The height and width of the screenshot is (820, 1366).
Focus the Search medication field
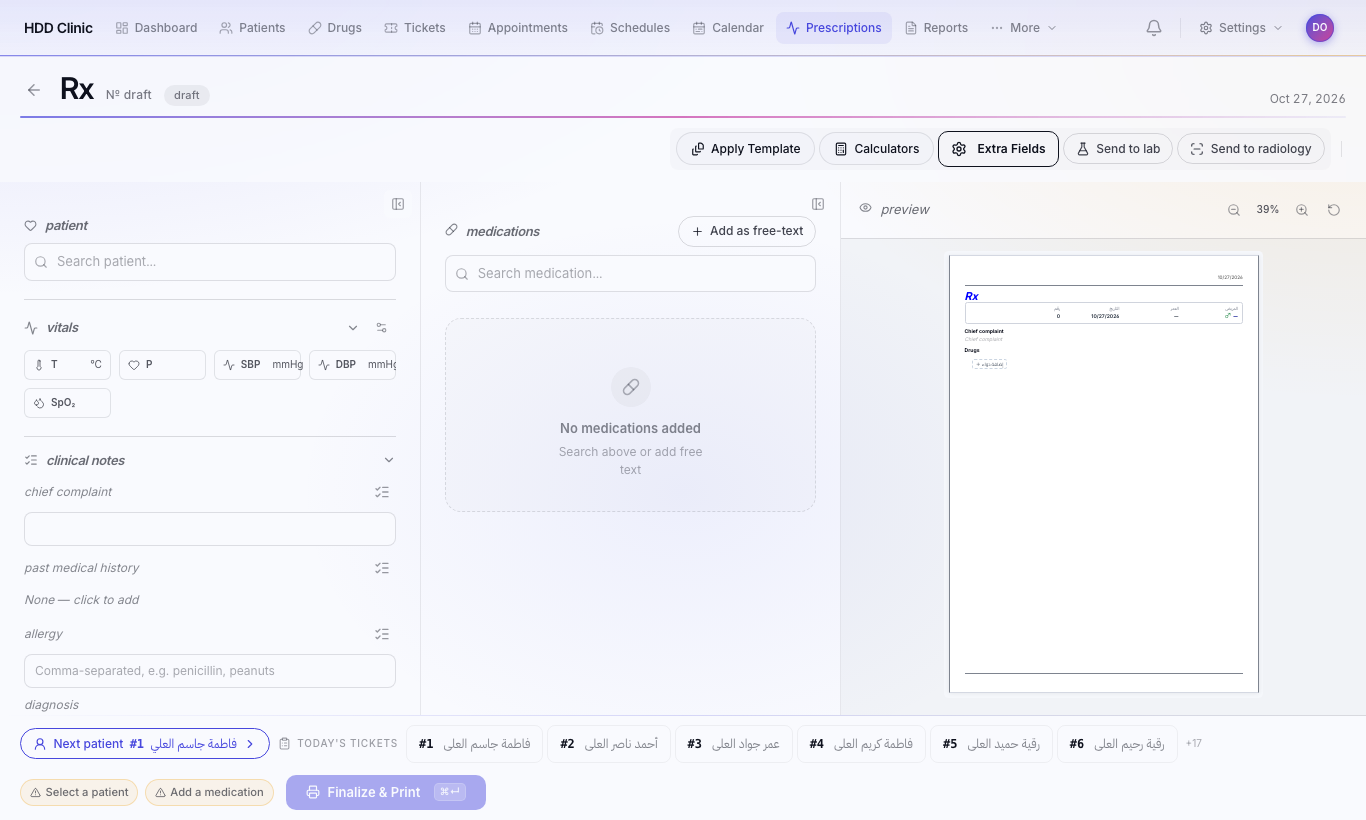pos(630,274)
